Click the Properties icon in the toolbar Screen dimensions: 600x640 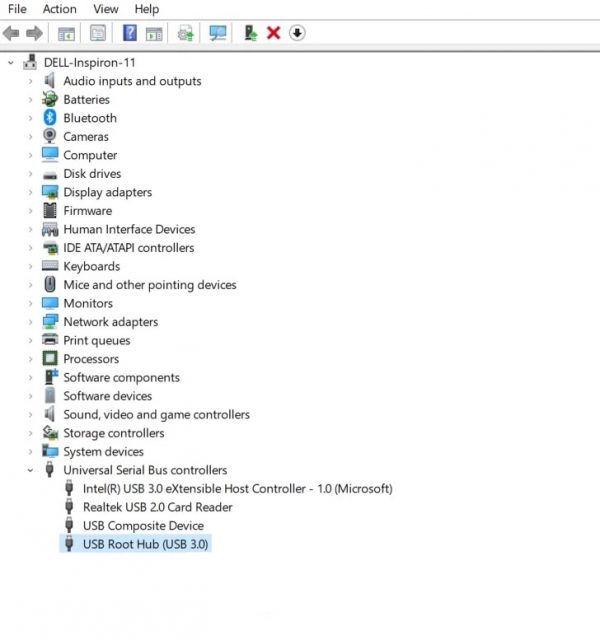[97, 33]
